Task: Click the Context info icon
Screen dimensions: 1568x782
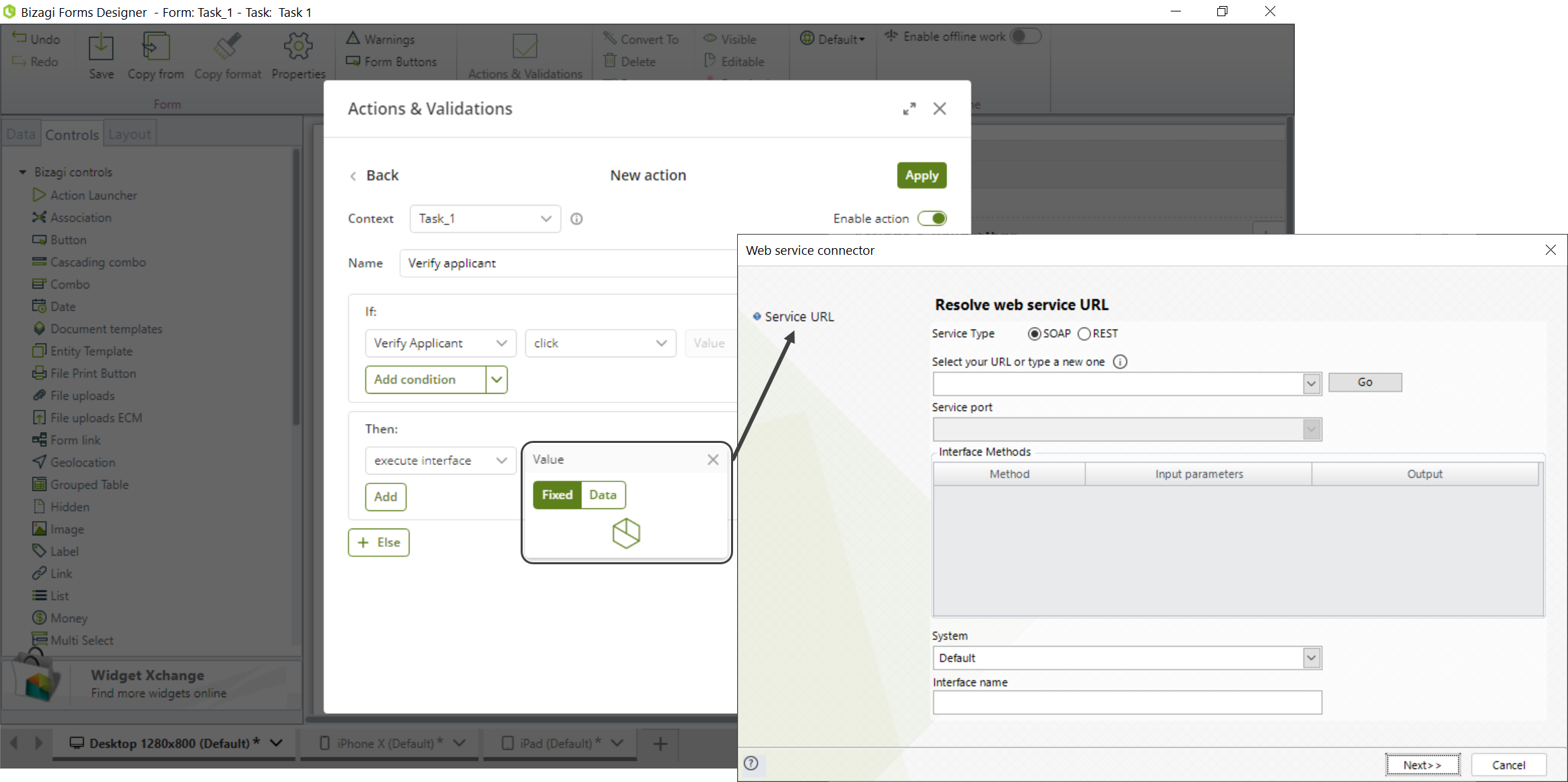Action: pos(577,218)
